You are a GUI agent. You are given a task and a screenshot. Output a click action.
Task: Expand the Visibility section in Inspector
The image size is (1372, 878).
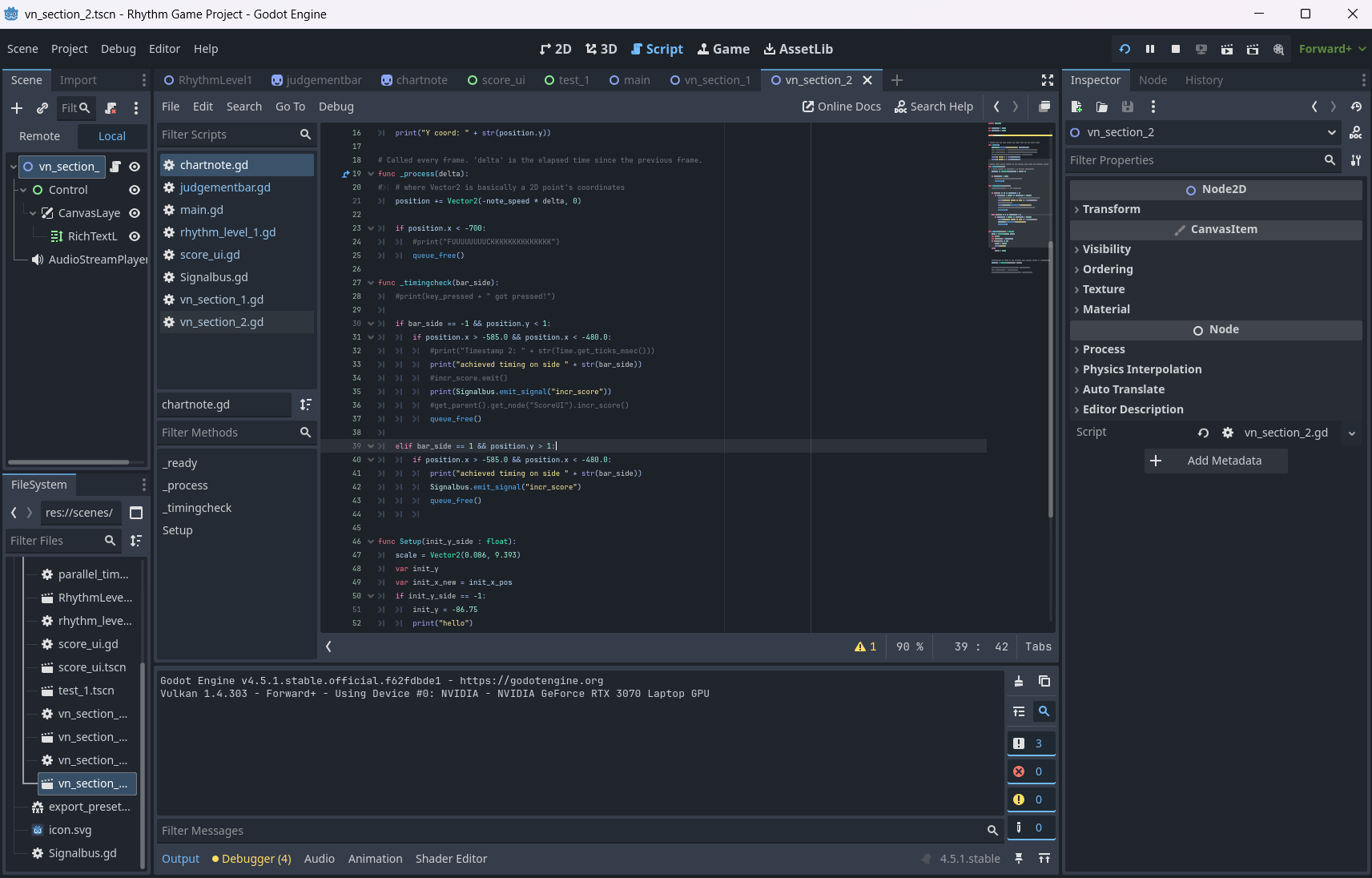[1106, 249]
